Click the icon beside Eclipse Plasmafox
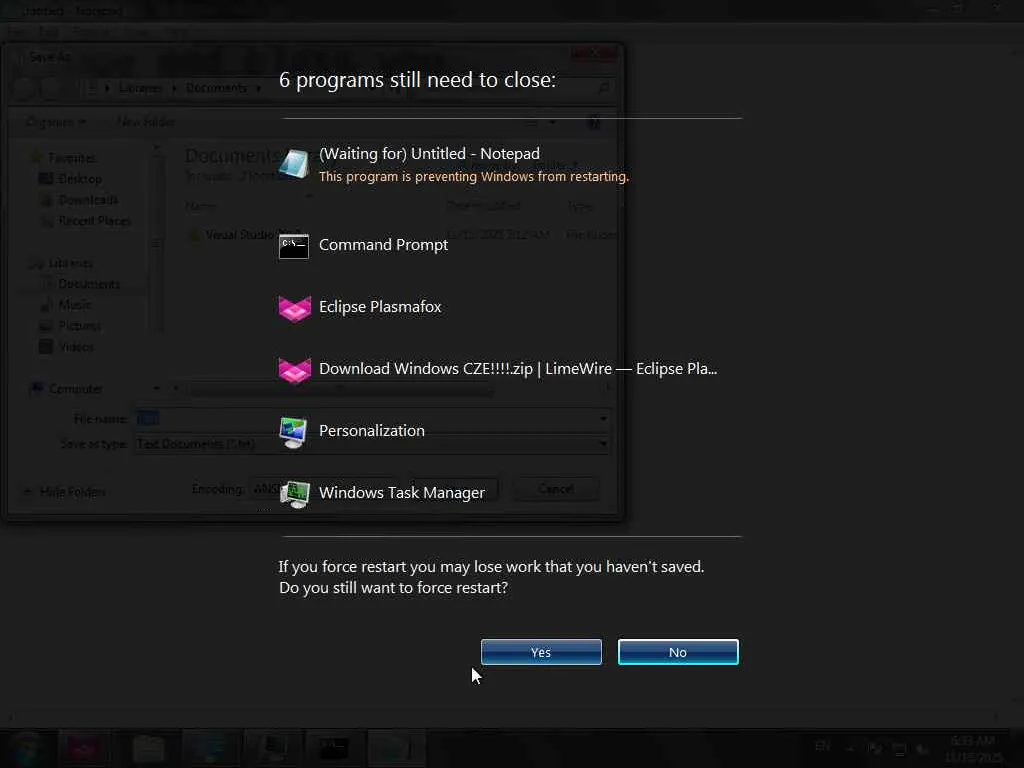This screenshot has height=768, width=1024. tap(295, 308)
